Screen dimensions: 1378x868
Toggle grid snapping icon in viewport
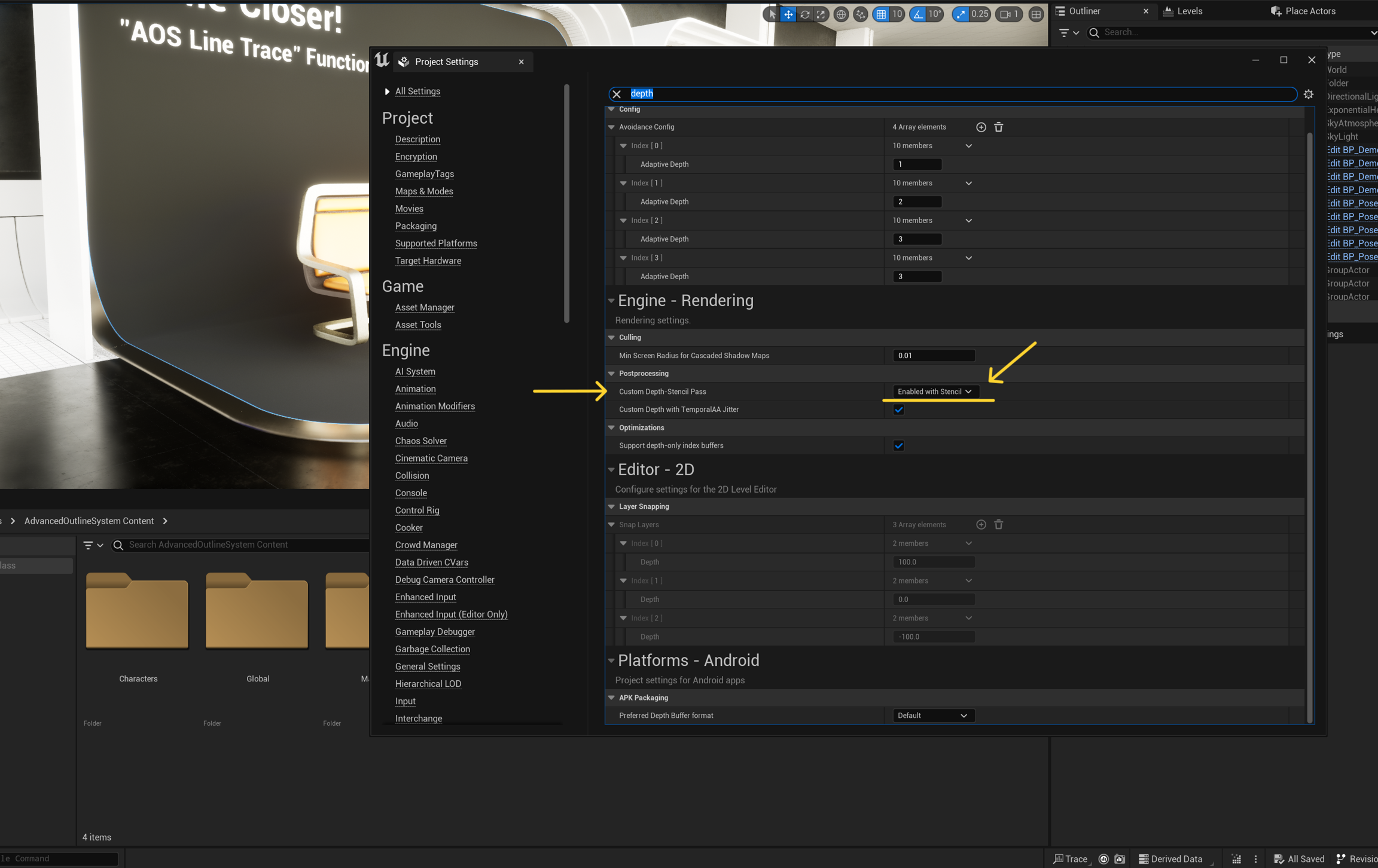click(x=881, y=14)
